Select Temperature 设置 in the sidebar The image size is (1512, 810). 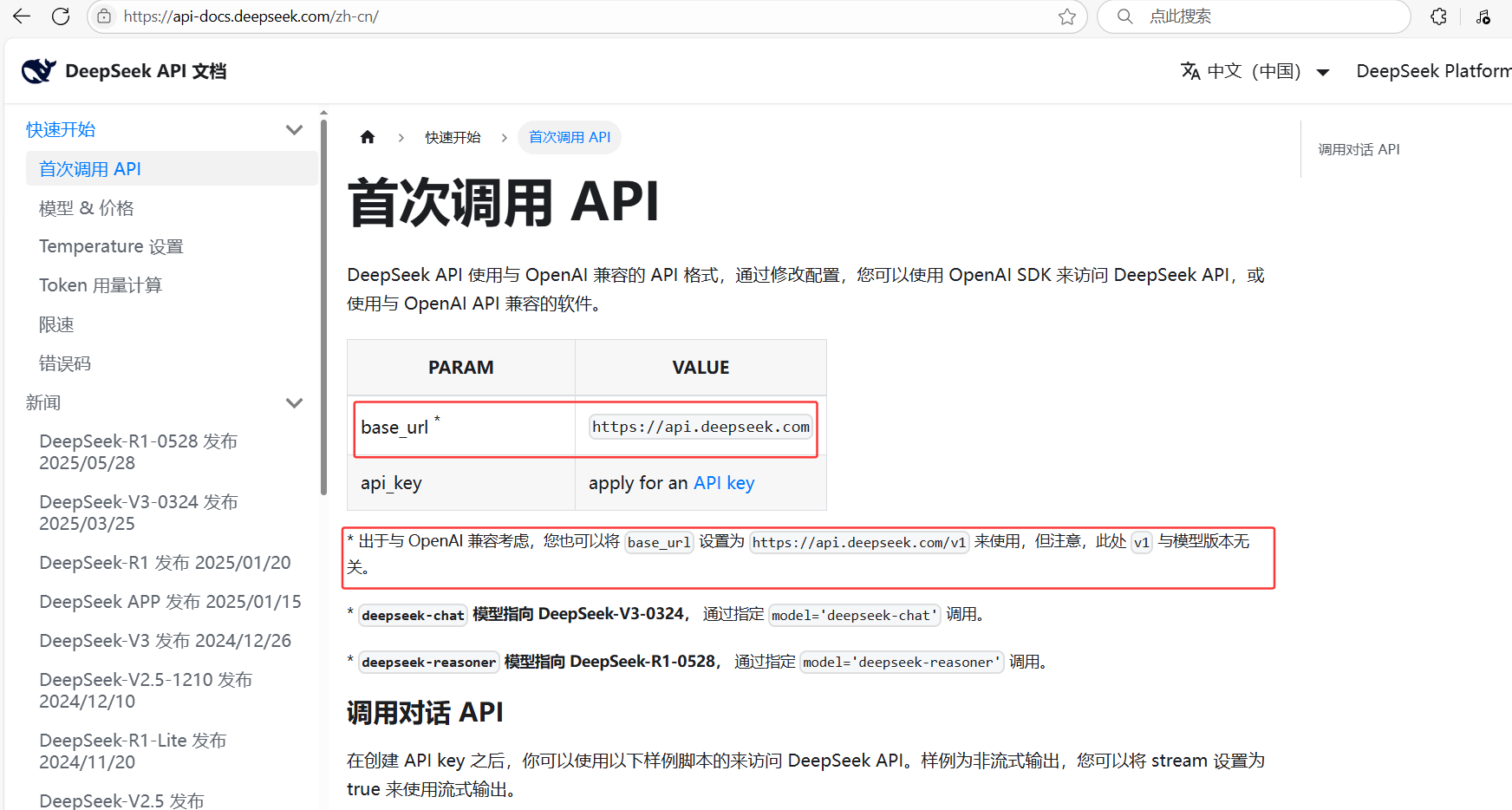pyautogui.click(x=111, y=247)
